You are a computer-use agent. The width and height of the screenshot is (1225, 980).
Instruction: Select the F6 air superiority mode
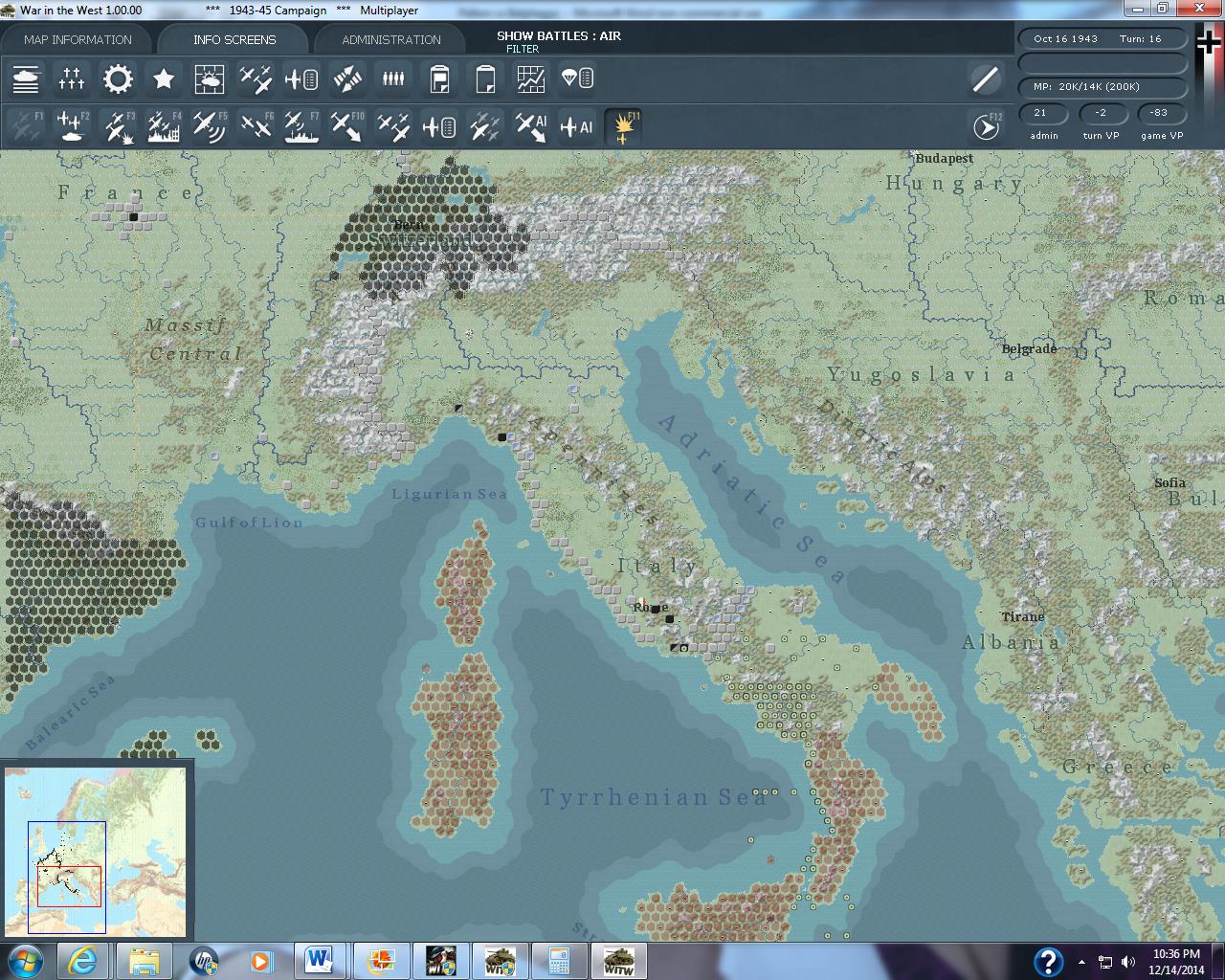click(256, 126)
